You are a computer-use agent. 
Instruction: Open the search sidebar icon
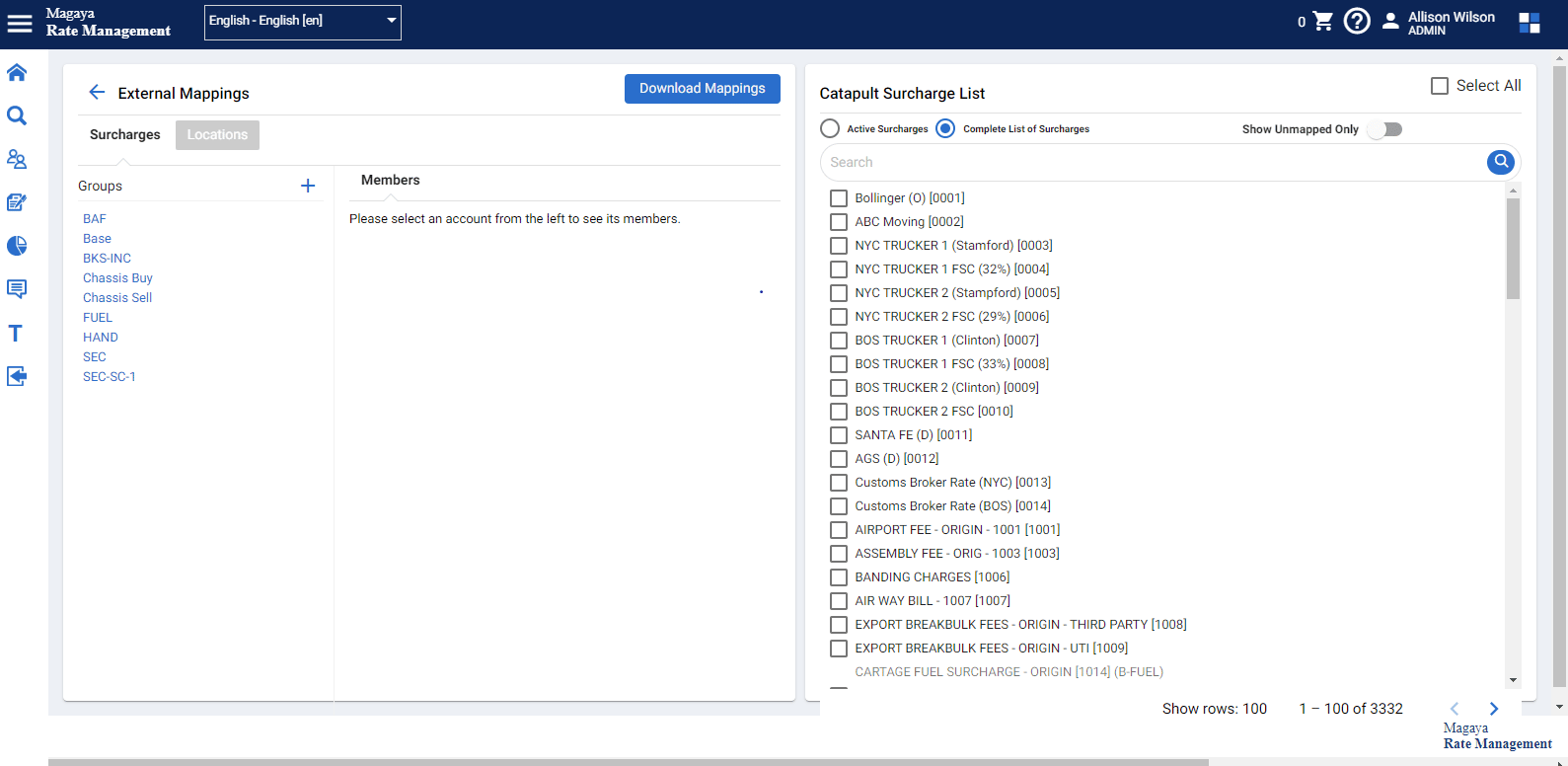click(x=17, y=115)
